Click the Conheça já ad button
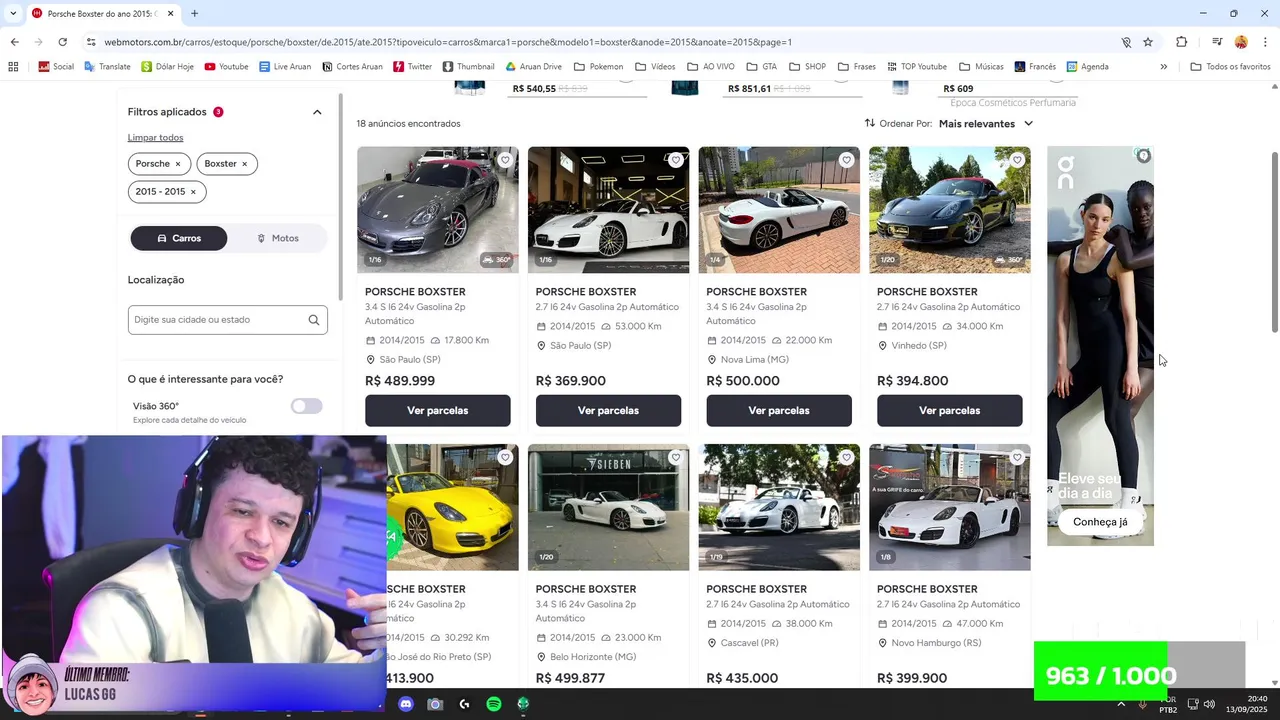 point(1100,522)
